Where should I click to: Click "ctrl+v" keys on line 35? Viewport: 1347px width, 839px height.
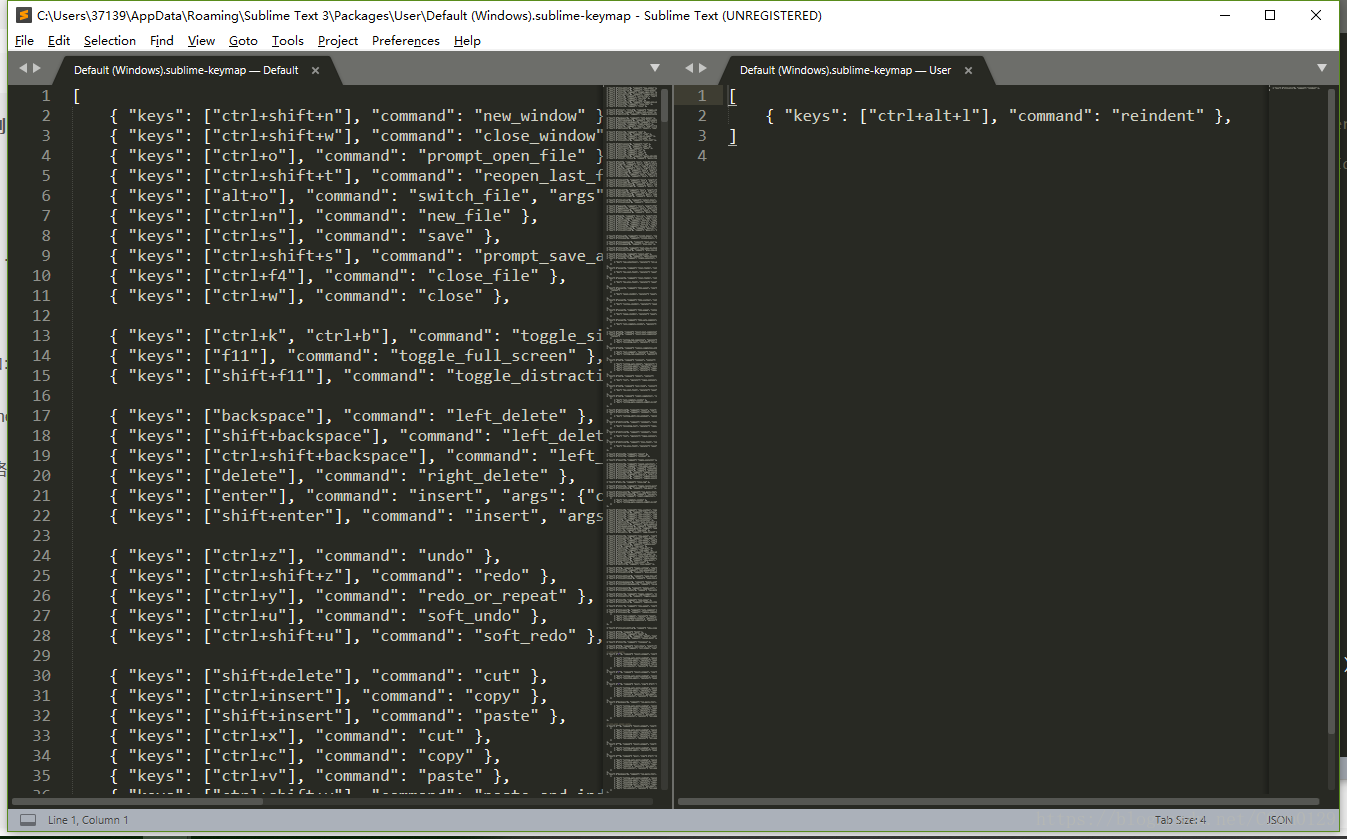pos(249,776)
